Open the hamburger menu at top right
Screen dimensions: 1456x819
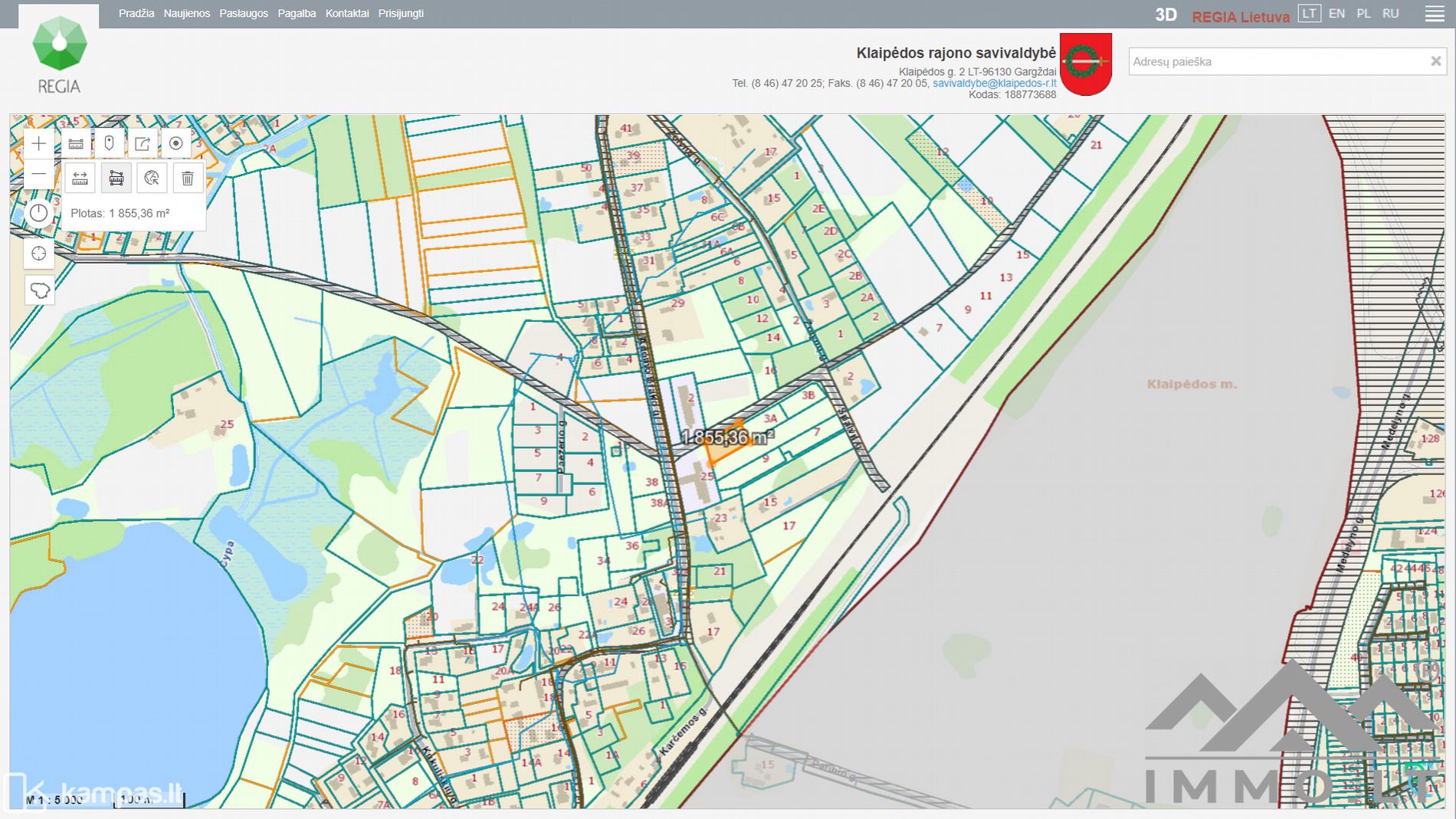click(x=1434, y=15)
